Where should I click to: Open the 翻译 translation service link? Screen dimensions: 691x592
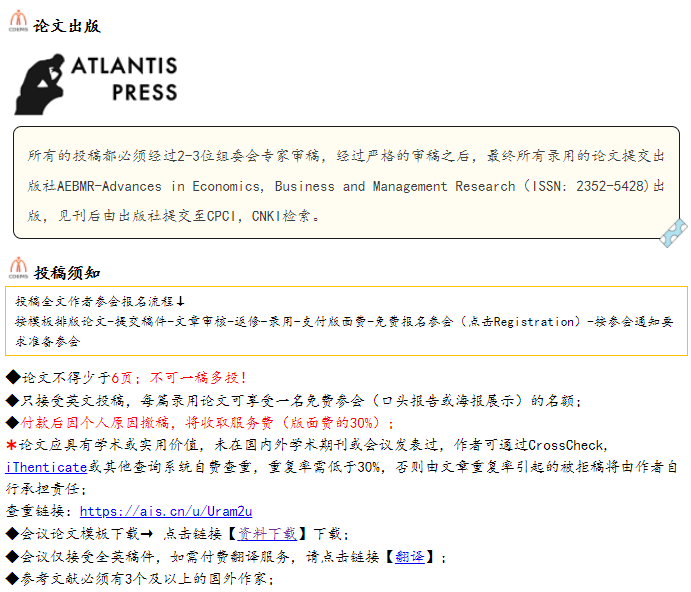click(x=410, y=557)
